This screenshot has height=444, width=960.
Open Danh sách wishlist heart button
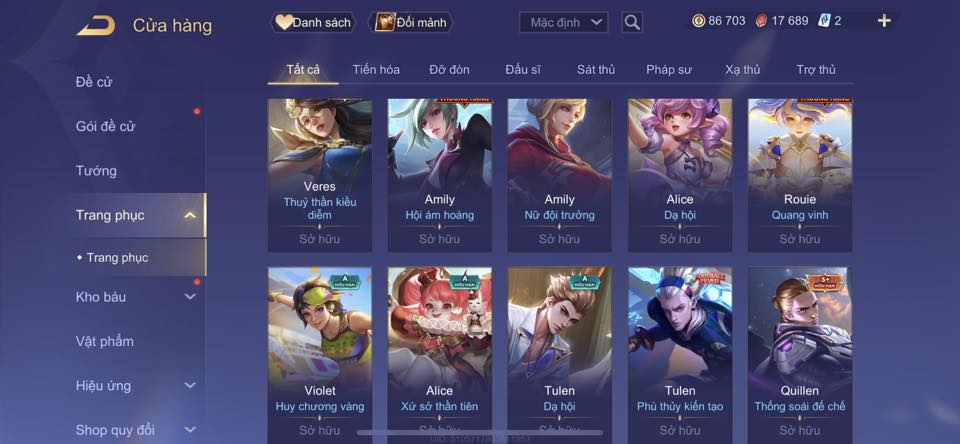(x=313, y=23)
